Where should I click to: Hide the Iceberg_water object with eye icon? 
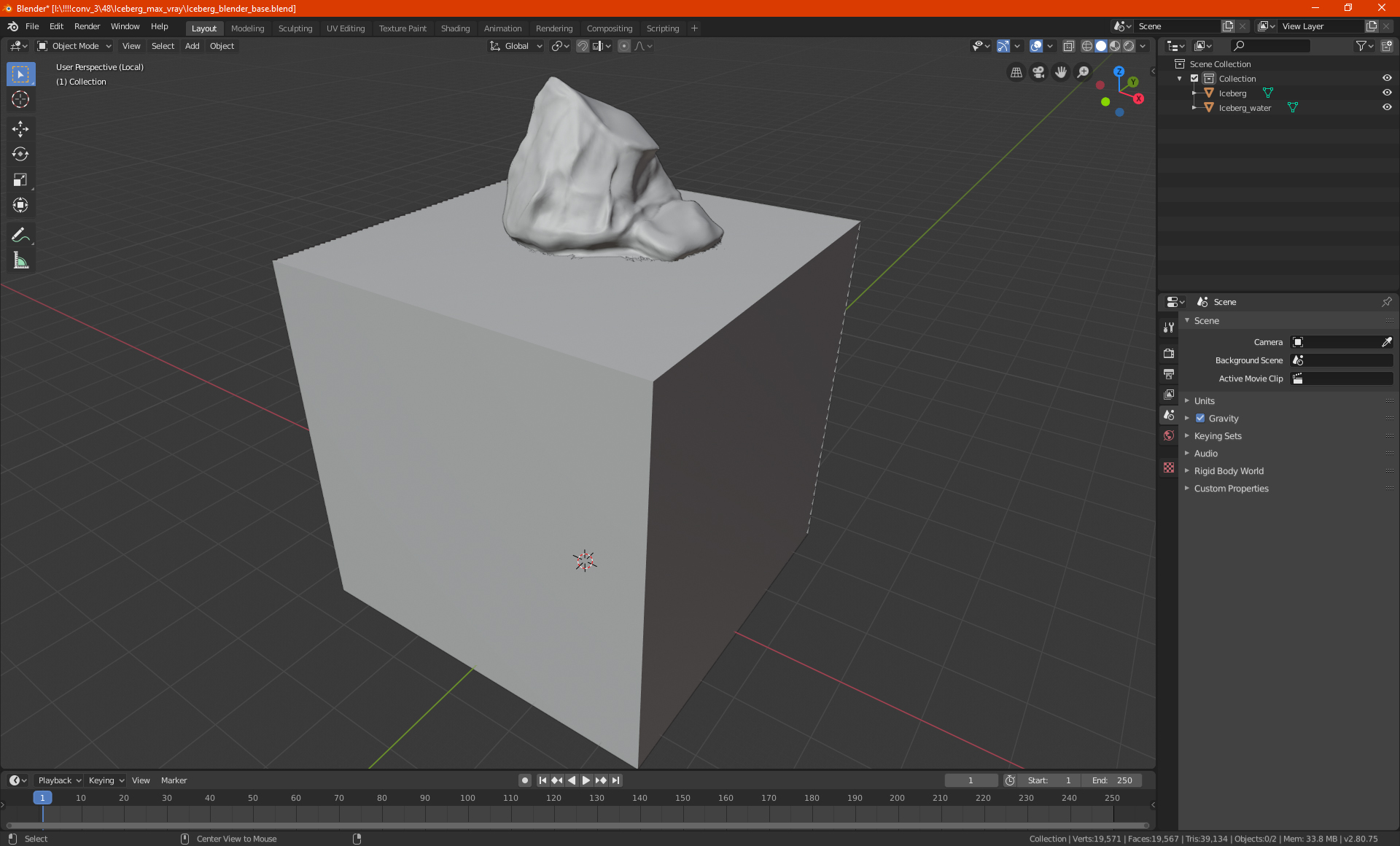(1387, 107)
